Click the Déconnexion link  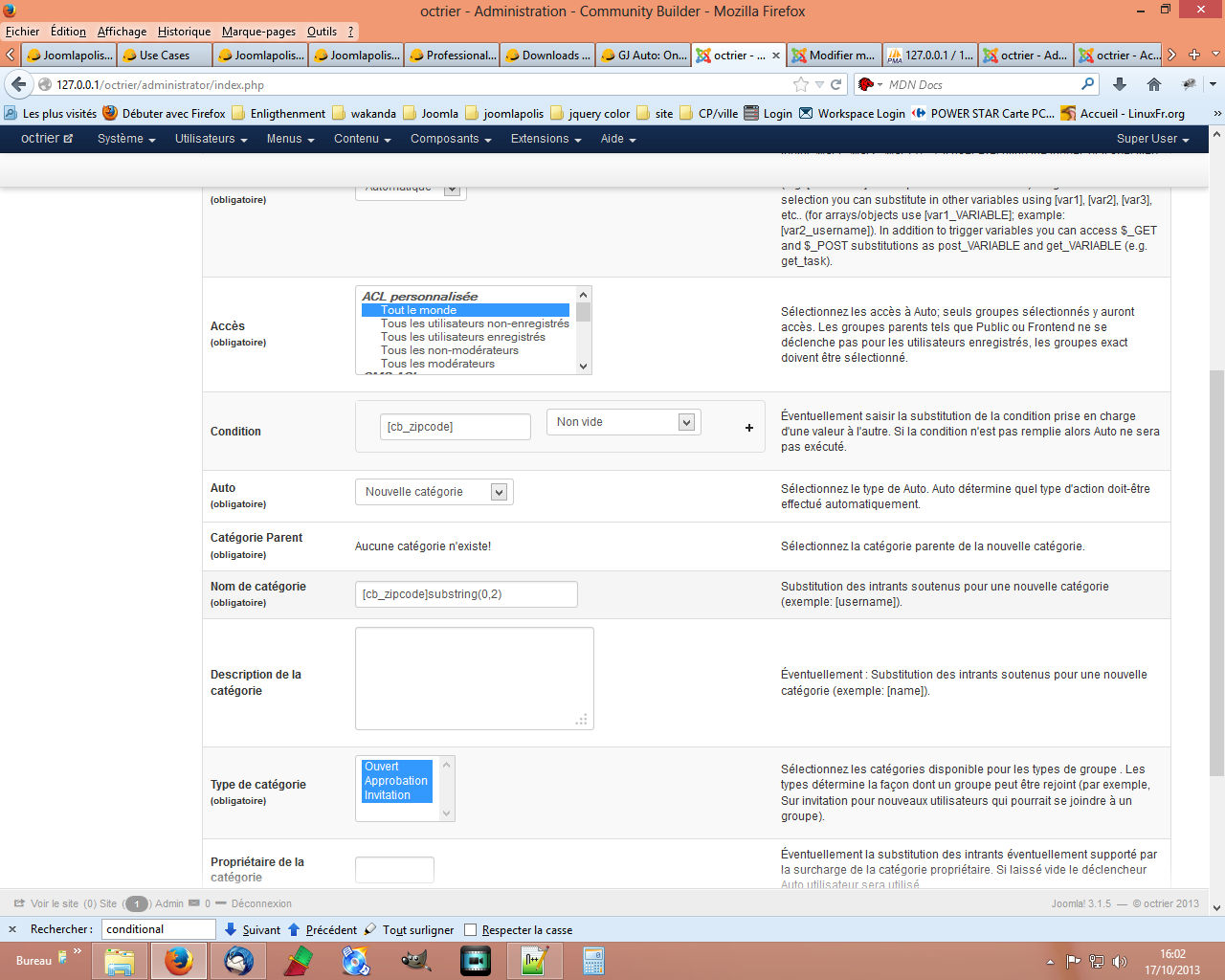pos(260,903)
